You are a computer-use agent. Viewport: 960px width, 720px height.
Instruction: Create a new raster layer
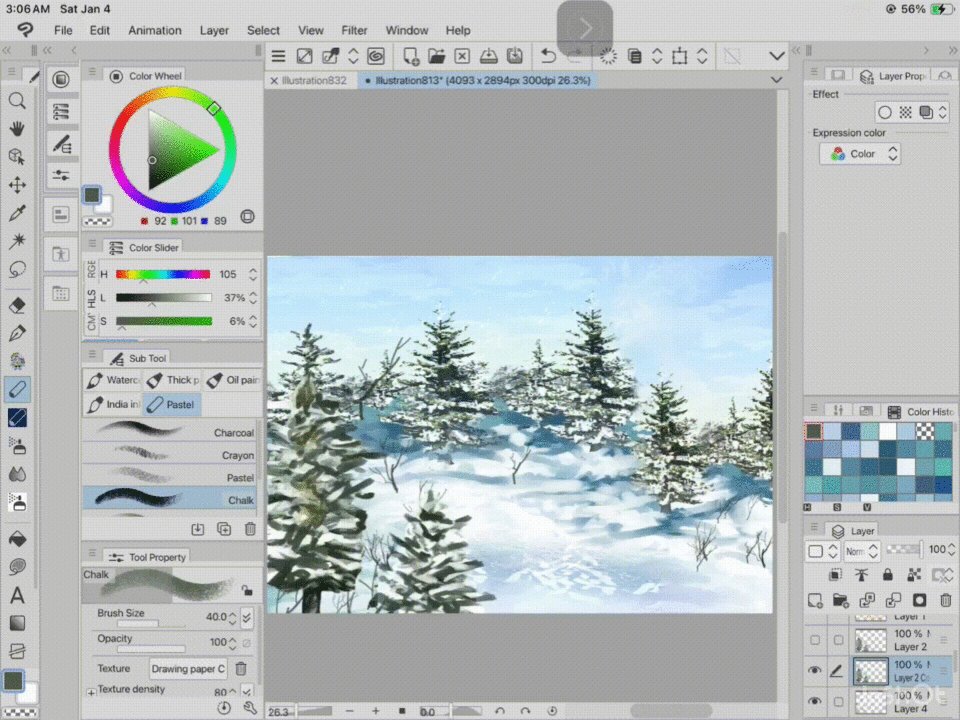coord(815,601)
